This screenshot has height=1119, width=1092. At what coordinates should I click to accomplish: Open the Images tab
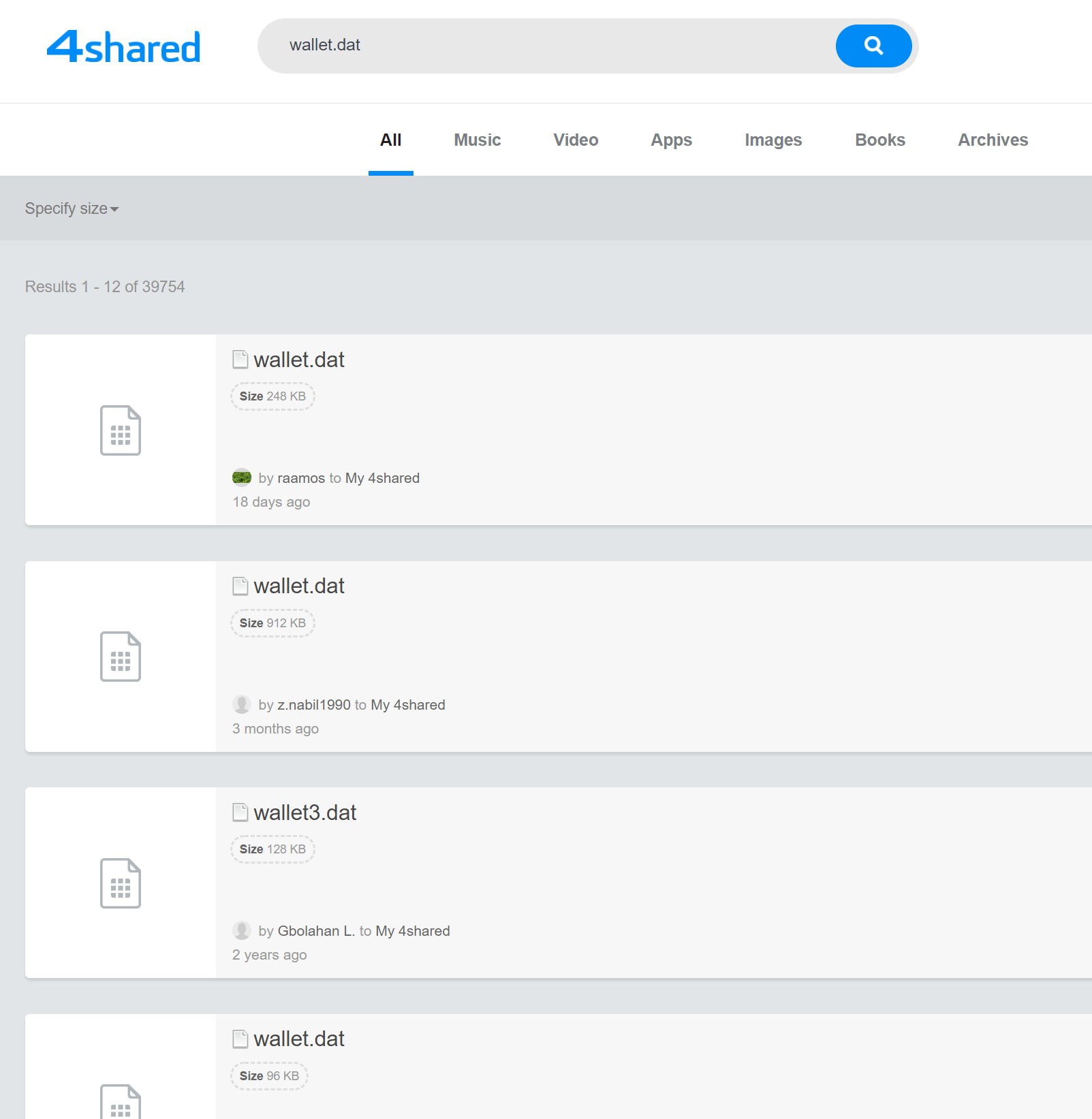pyautogui.click(x=773, y=140)
